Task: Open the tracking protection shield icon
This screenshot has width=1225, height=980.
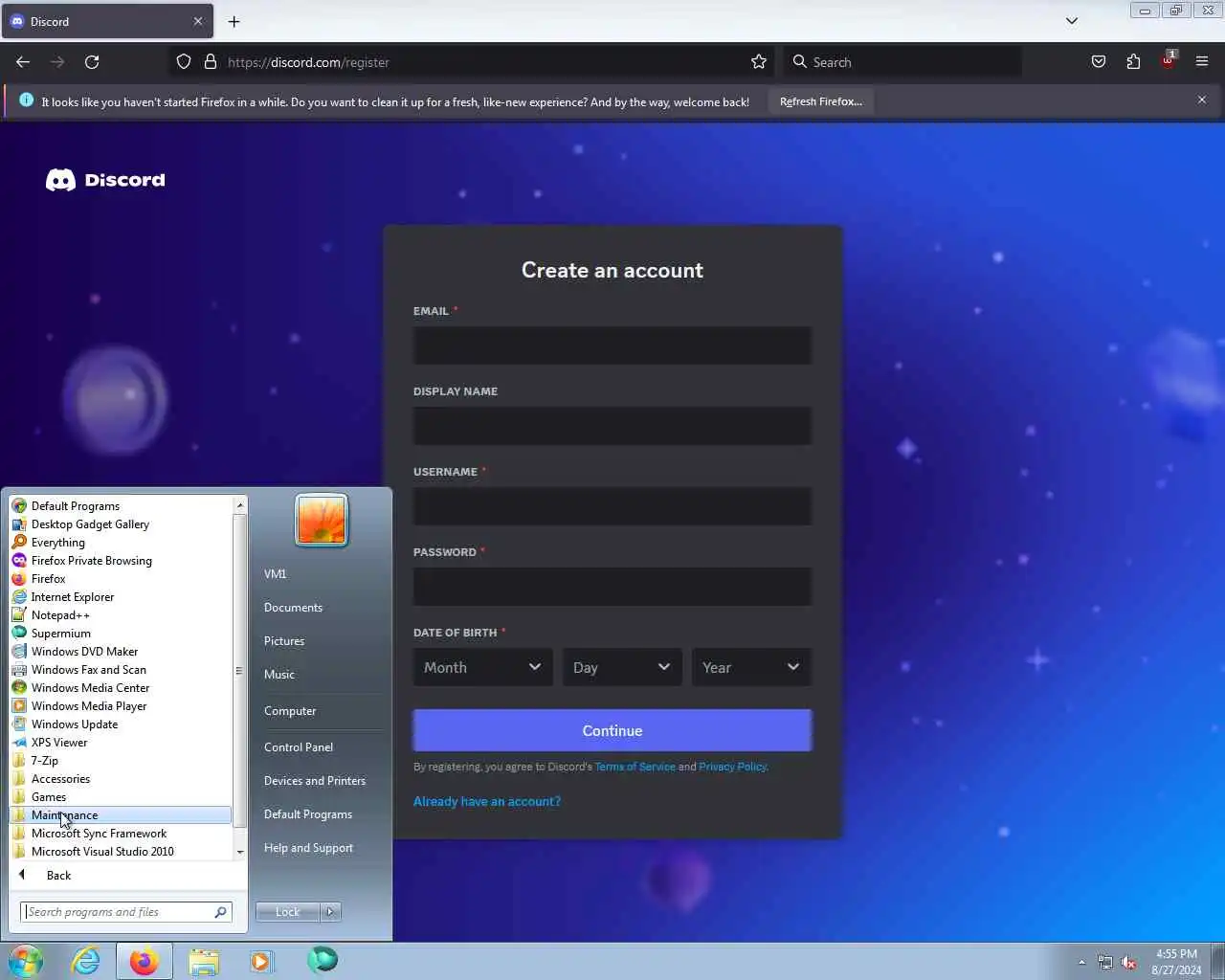Action: coord(184,62)
